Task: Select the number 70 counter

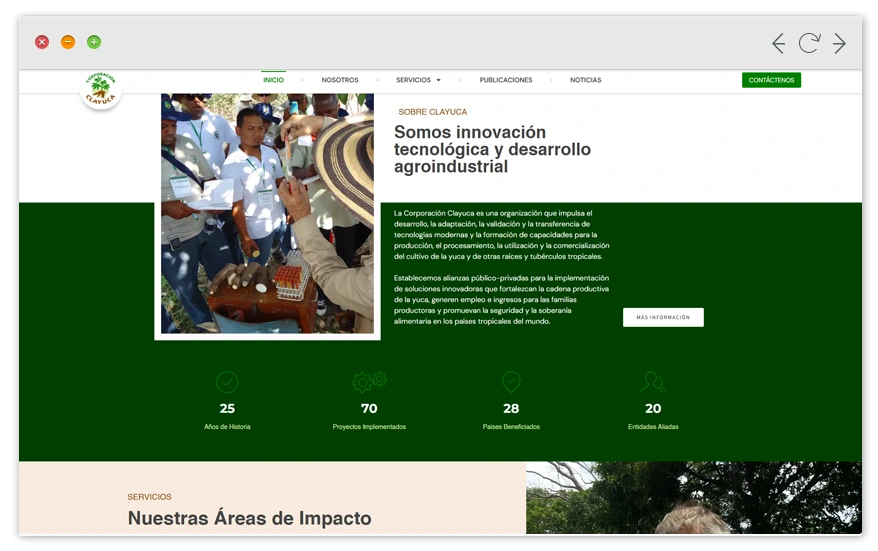Action: coord(369,408)
